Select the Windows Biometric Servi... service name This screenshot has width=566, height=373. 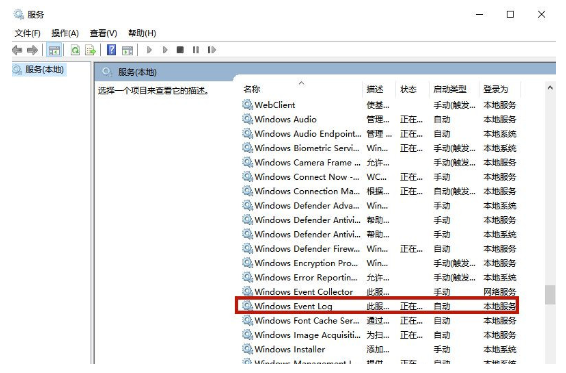(x=307, y=148)
